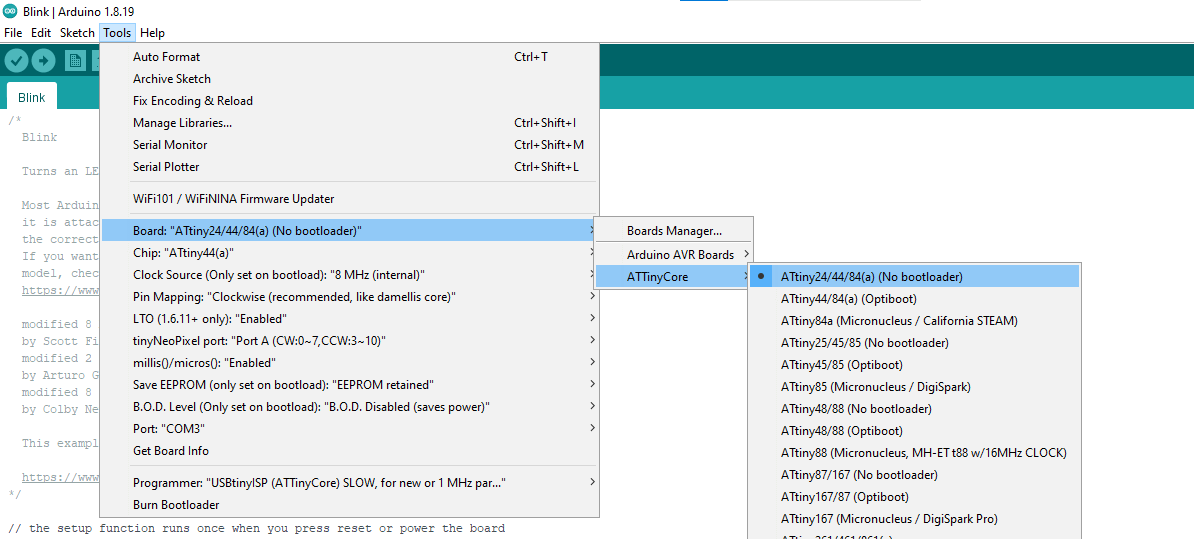Choose Auto Format from Tools menu
The image size is (1194, 539).
pyautogui.click(x=350, y=56)
